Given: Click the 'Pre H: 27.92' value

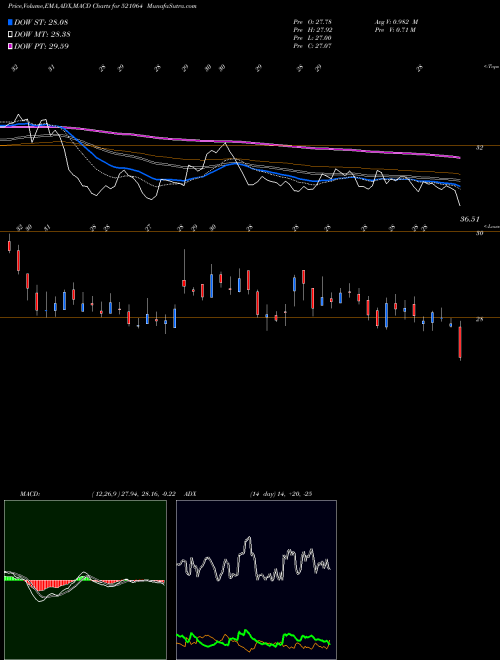Looking at the screenshot, I should 312,30.
